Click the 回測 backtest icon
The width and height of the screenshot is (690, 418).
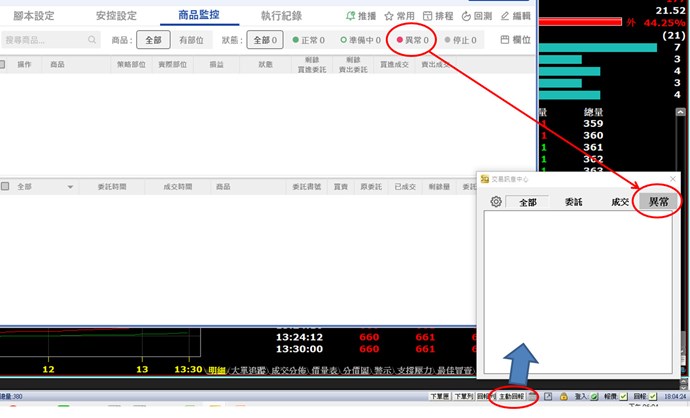466,16
